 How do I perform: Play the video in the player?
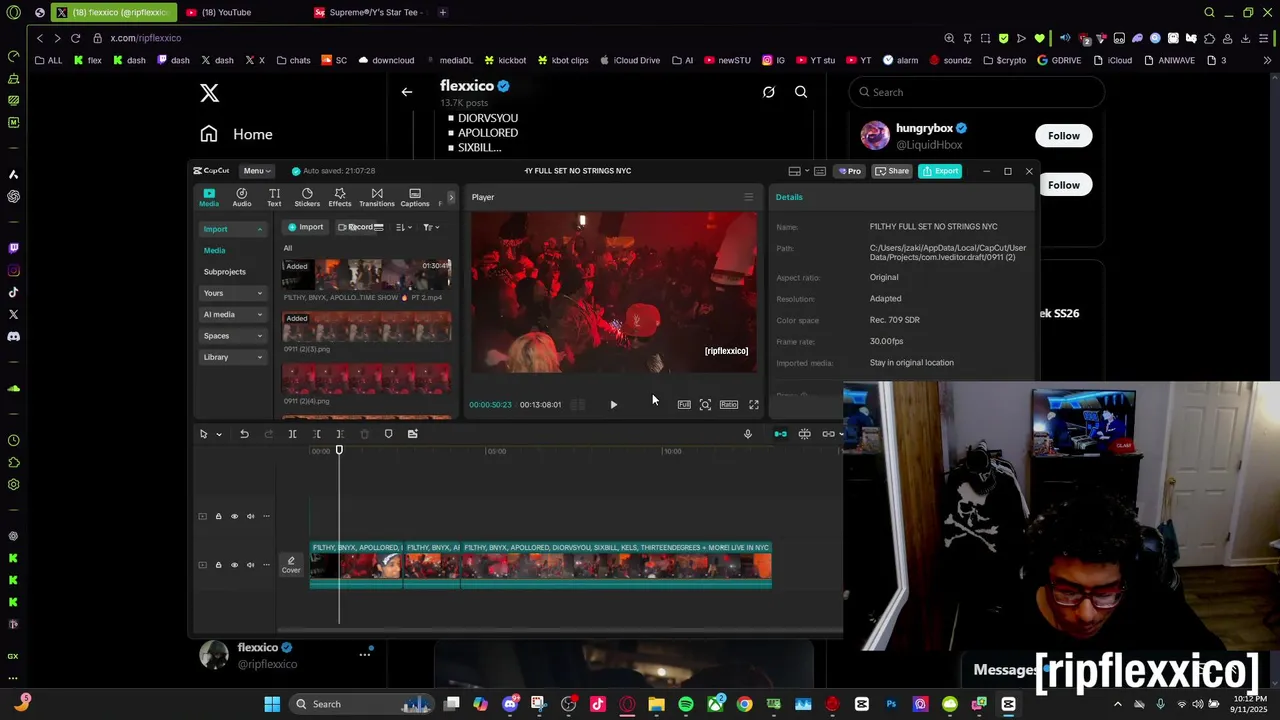click(613, 405)
